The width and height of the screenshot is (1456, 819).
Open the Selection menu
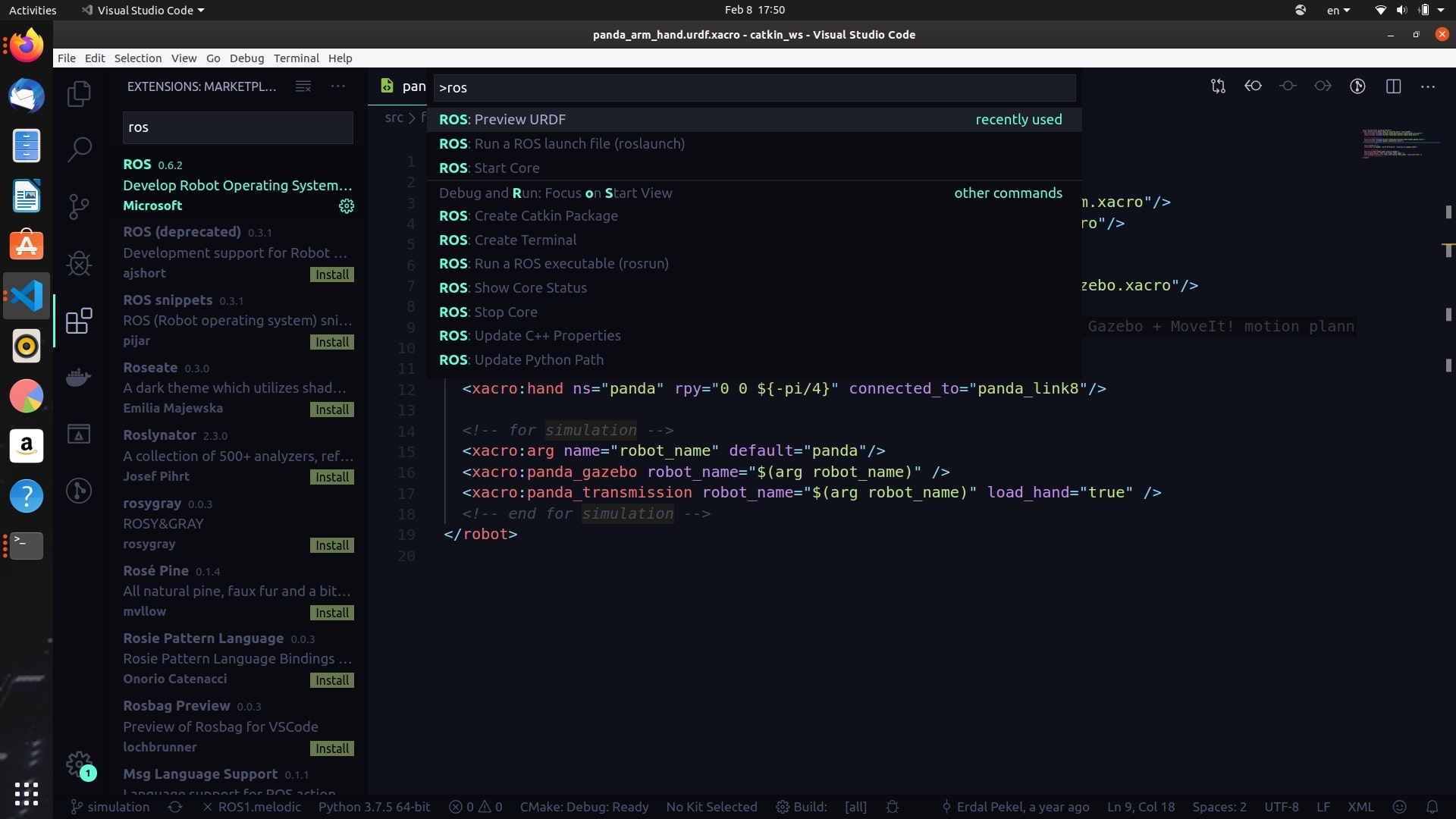tap(138, 58)
